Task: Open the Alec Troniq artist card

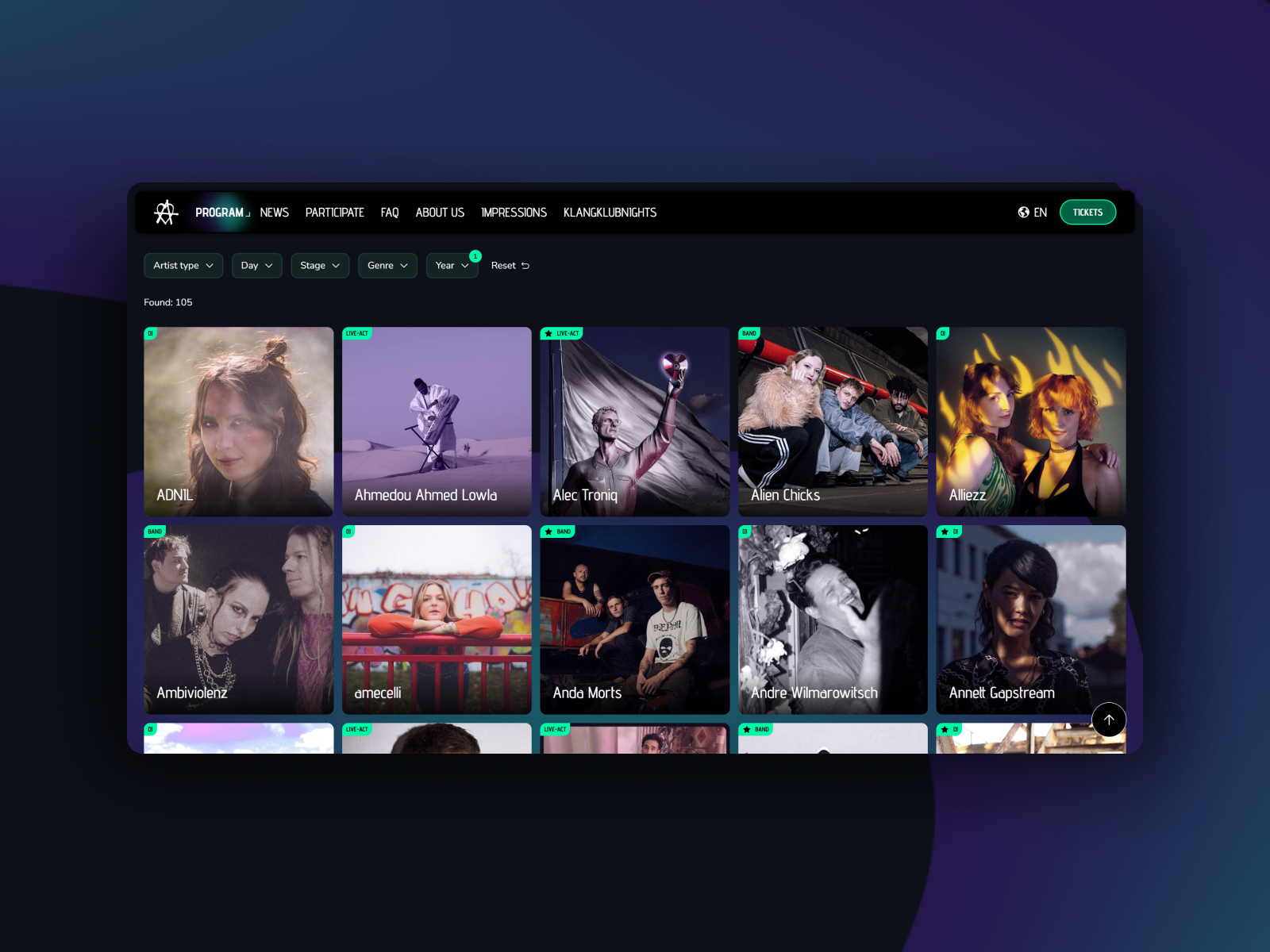Action: [x=635, y=422]
